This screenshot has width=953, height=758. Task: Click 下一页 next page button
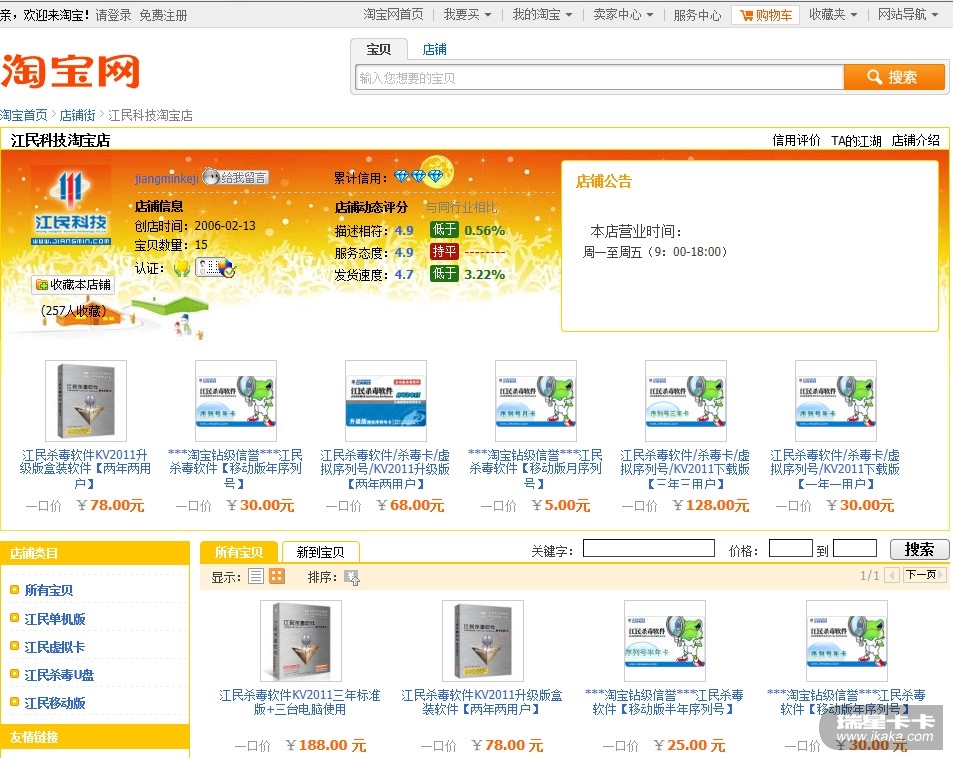pyautogui.click(x=924, y=575)
